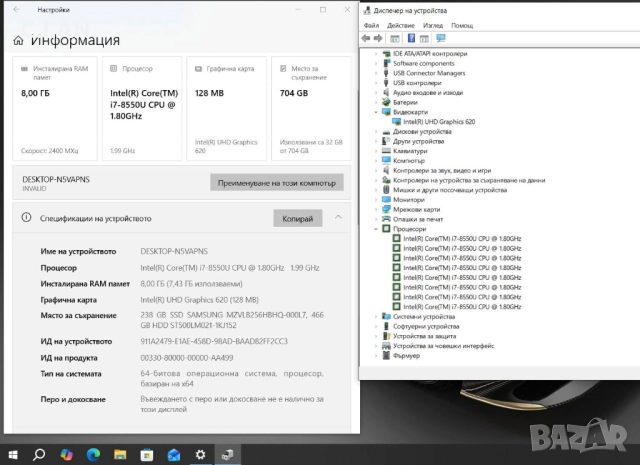Viewport: 640px width, 465px height.
Task: Open Microsoft Store from the taskbar
Action: (x=147, y=454)
